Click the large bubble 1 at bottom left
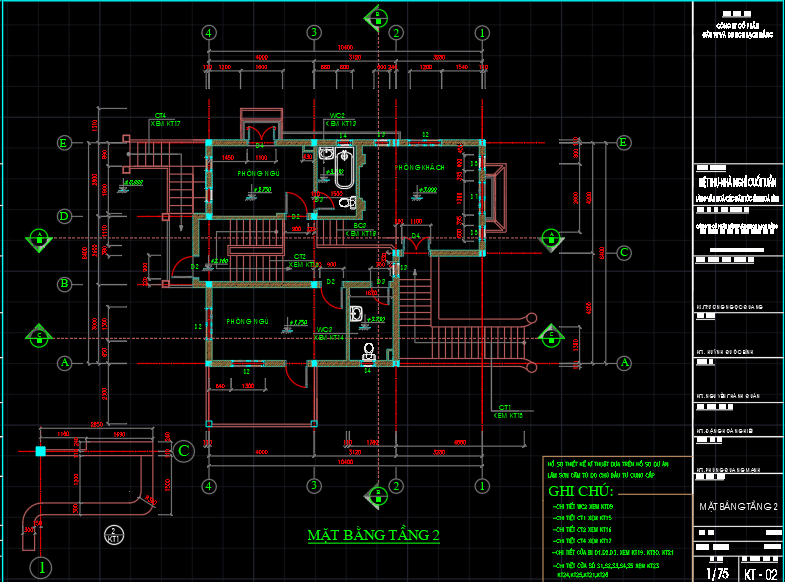 tap(41, 568)
